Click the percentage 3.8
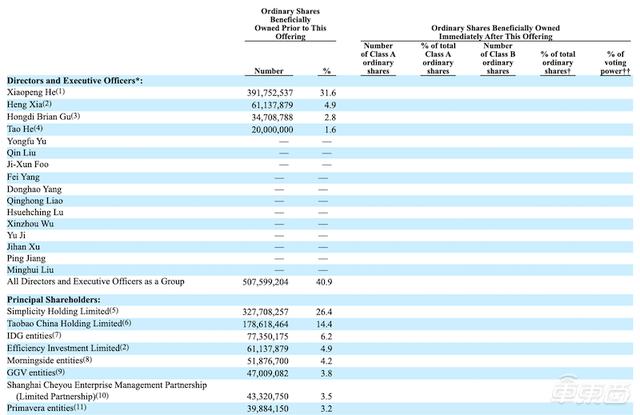The width and height of the screenshot is (640, 415). 326,373
